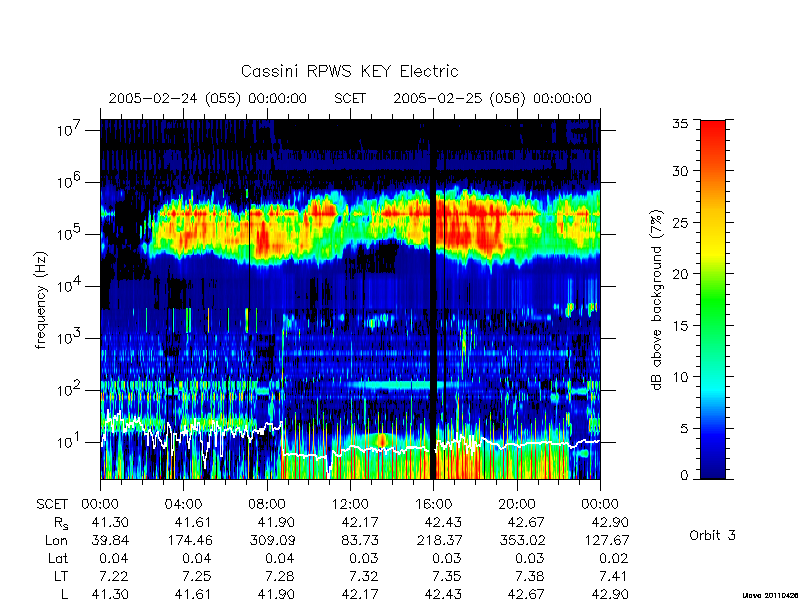Click the 10^6 frequency tick label

(x=68, y=182)
